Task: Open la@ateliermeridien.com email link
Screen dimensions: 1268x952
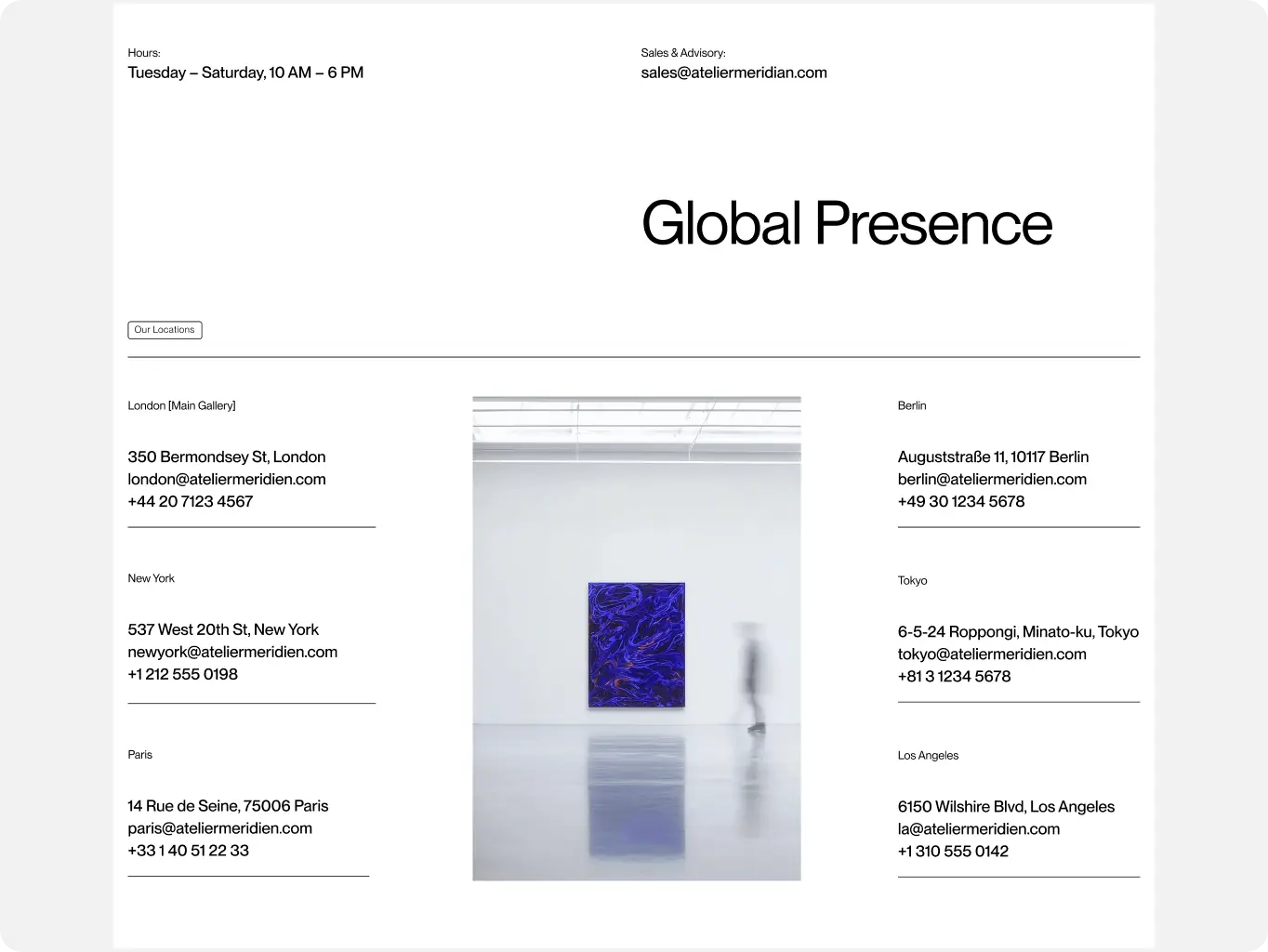Action: coord(979,829)
